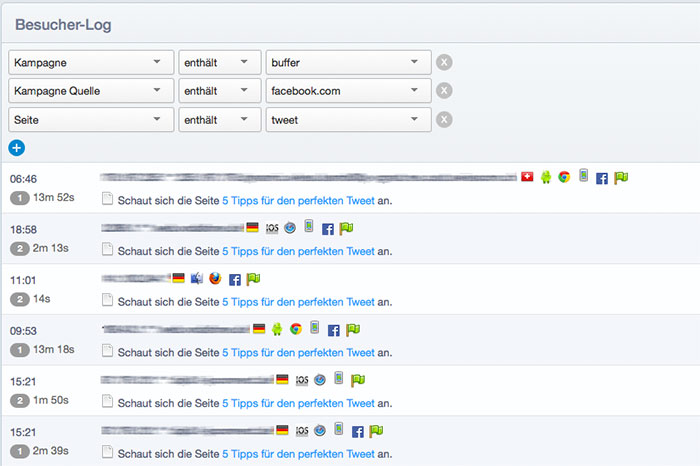Viewport: 700px width, 466px height.
Task: Remove the facebook.com source filter
Action: point(444,91)
